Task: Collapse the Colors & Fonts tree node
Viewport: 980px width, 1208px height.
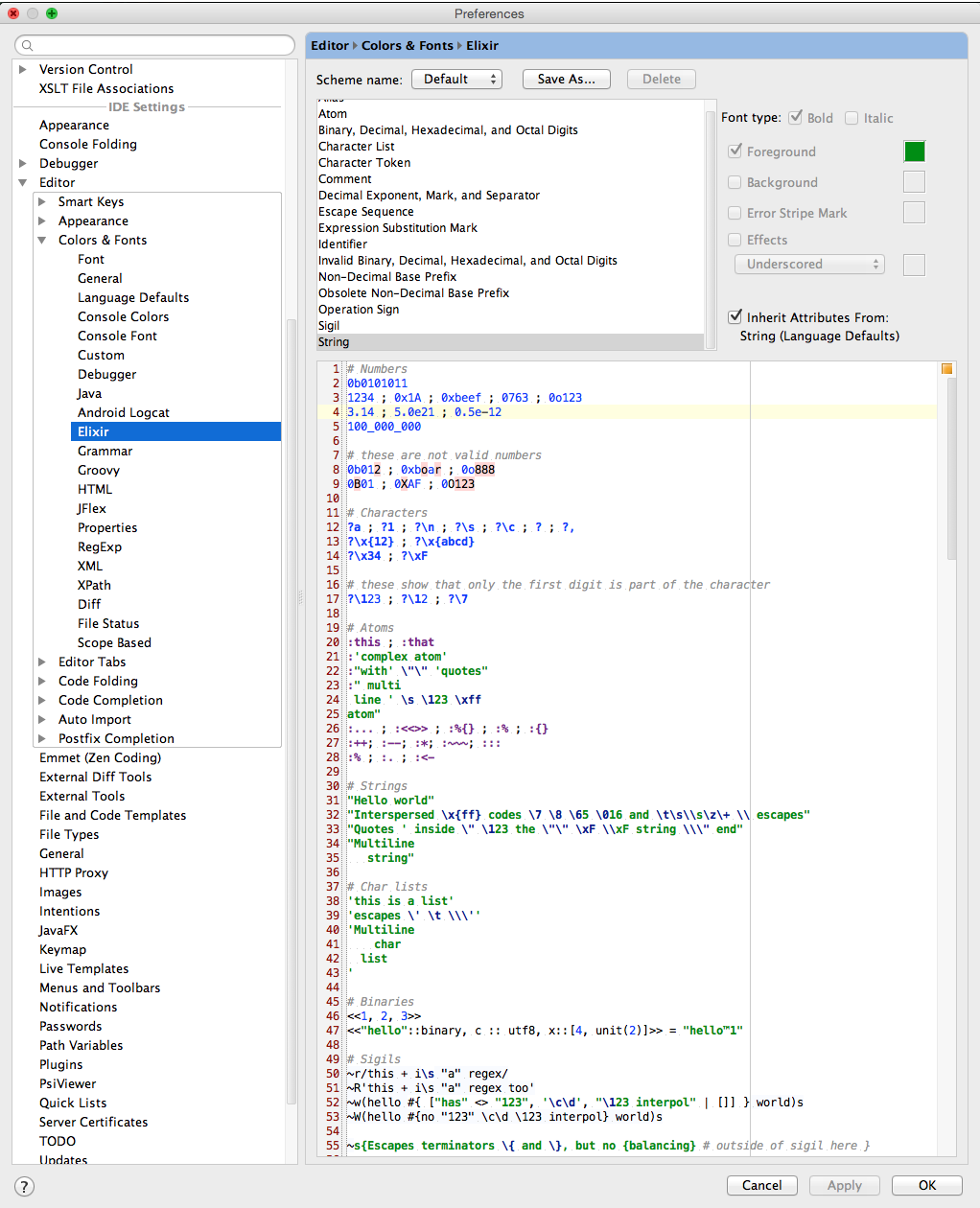Action: 42,240
